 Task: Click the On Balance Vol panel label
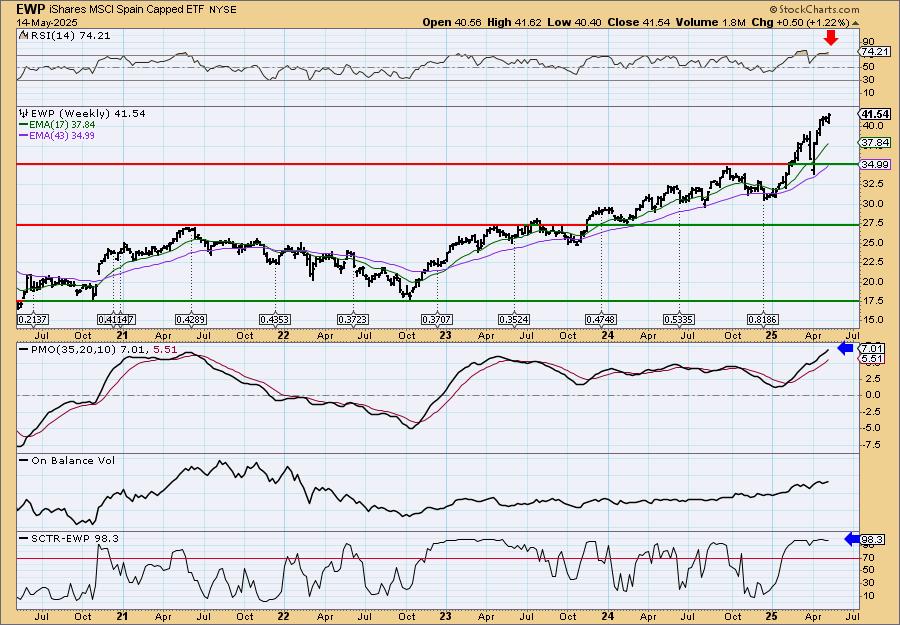click(x=73, y=460)
